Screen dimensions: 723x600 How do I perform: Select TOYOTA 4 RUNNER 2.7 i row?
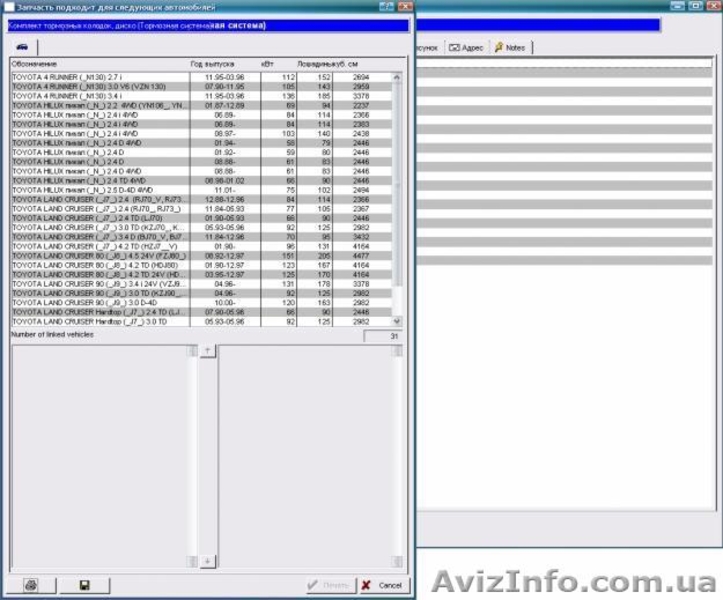pyautogui.click(x=98, y=77)
